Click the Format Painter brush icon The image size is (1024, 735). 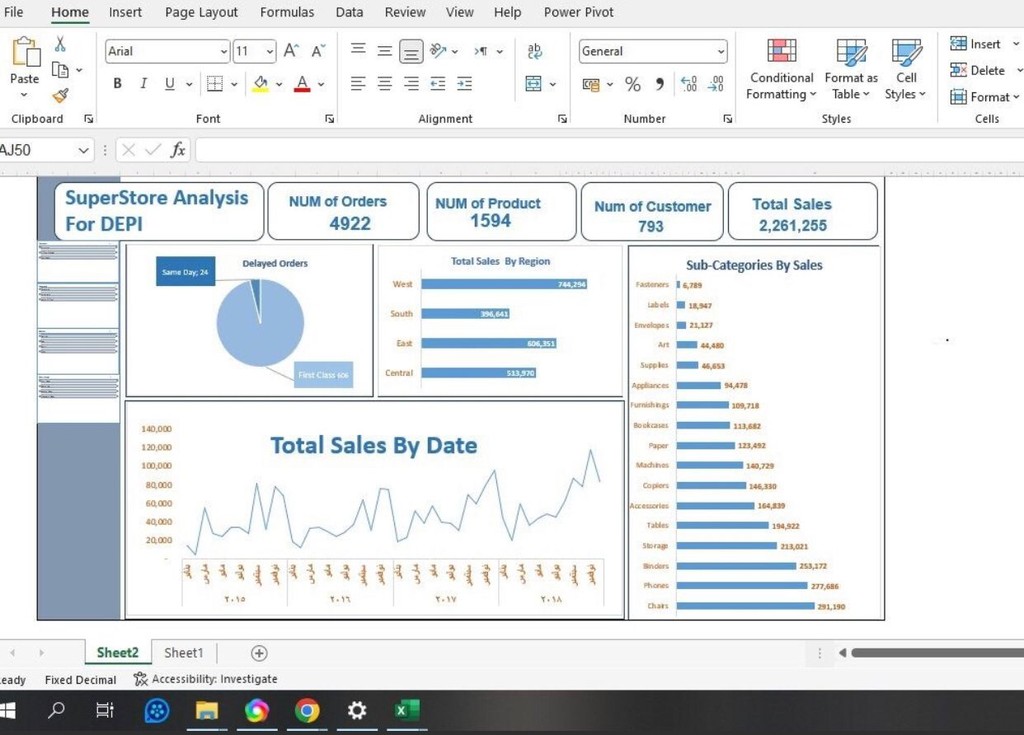click(60, 96)
